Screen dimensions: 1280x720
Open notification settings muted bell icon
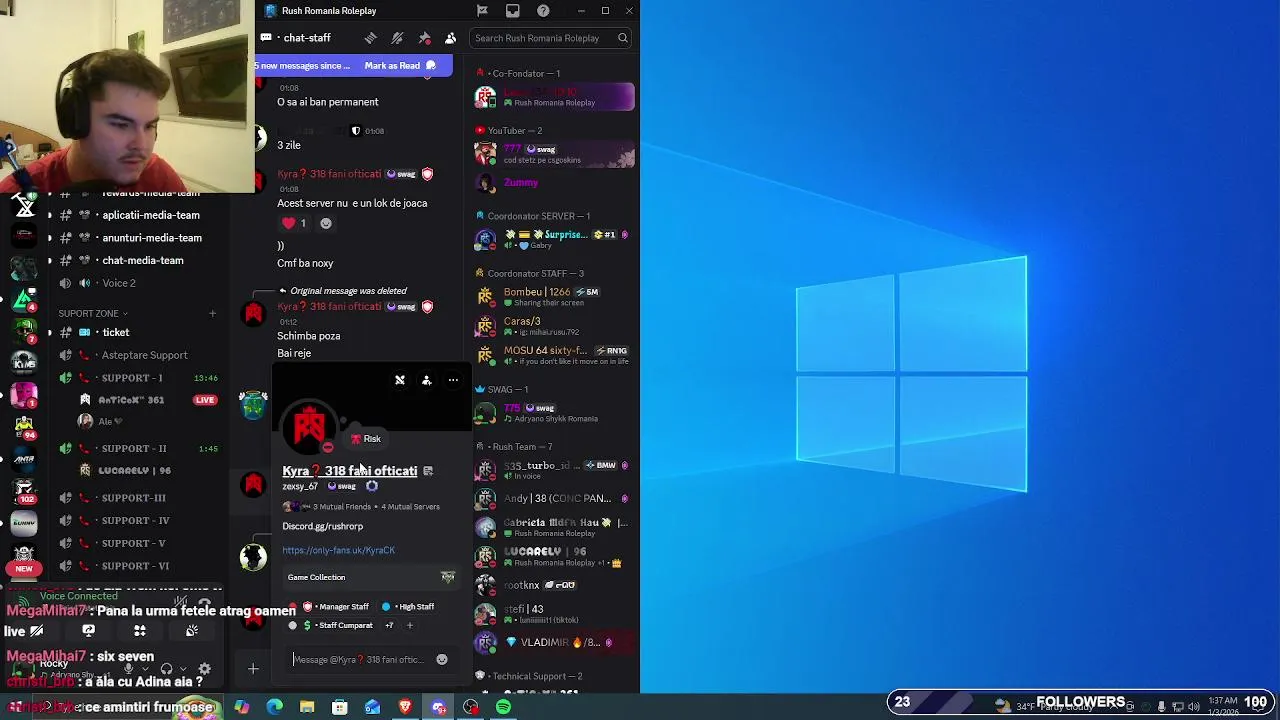point(397,38)
